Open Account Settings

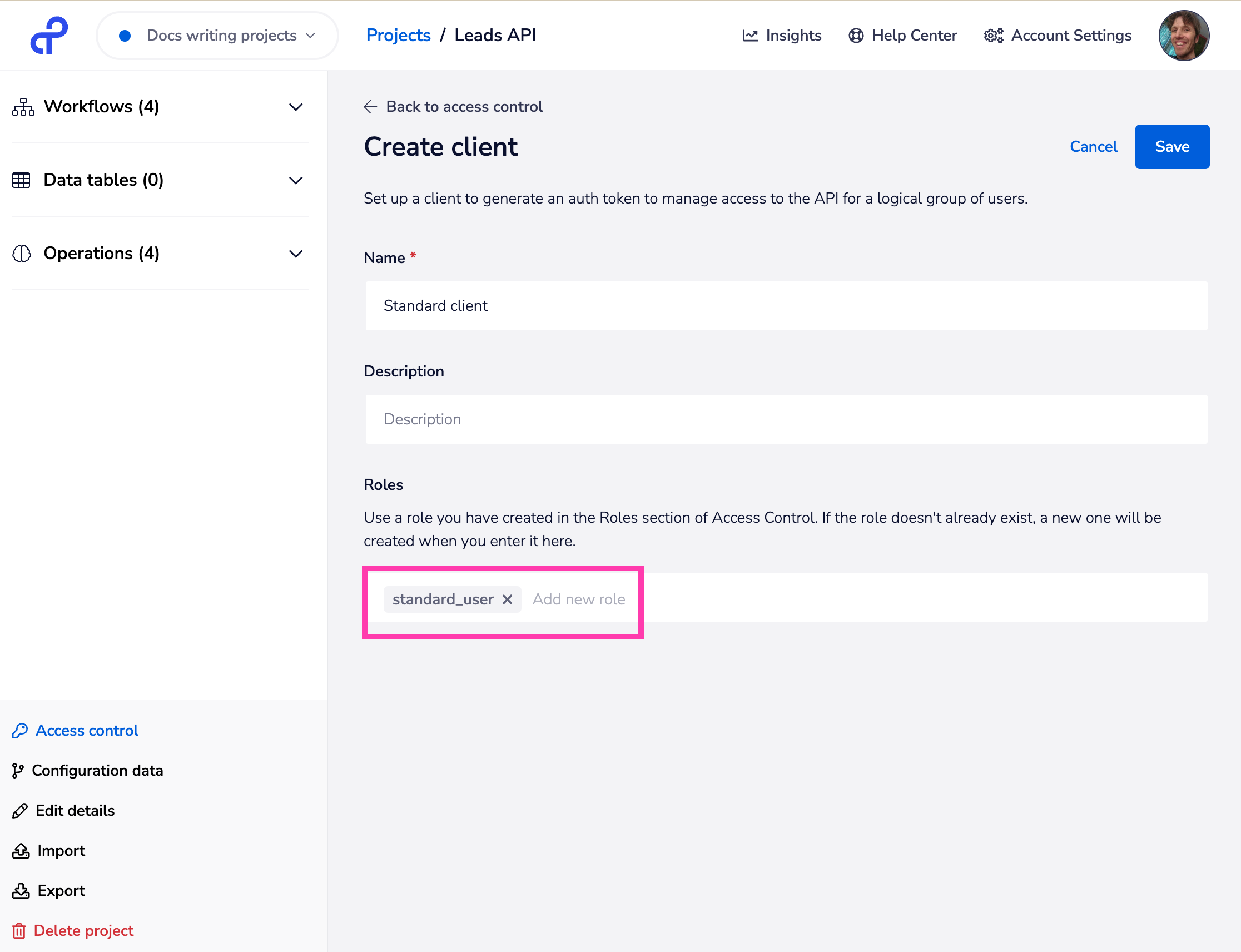click(x=1058, y=35)
